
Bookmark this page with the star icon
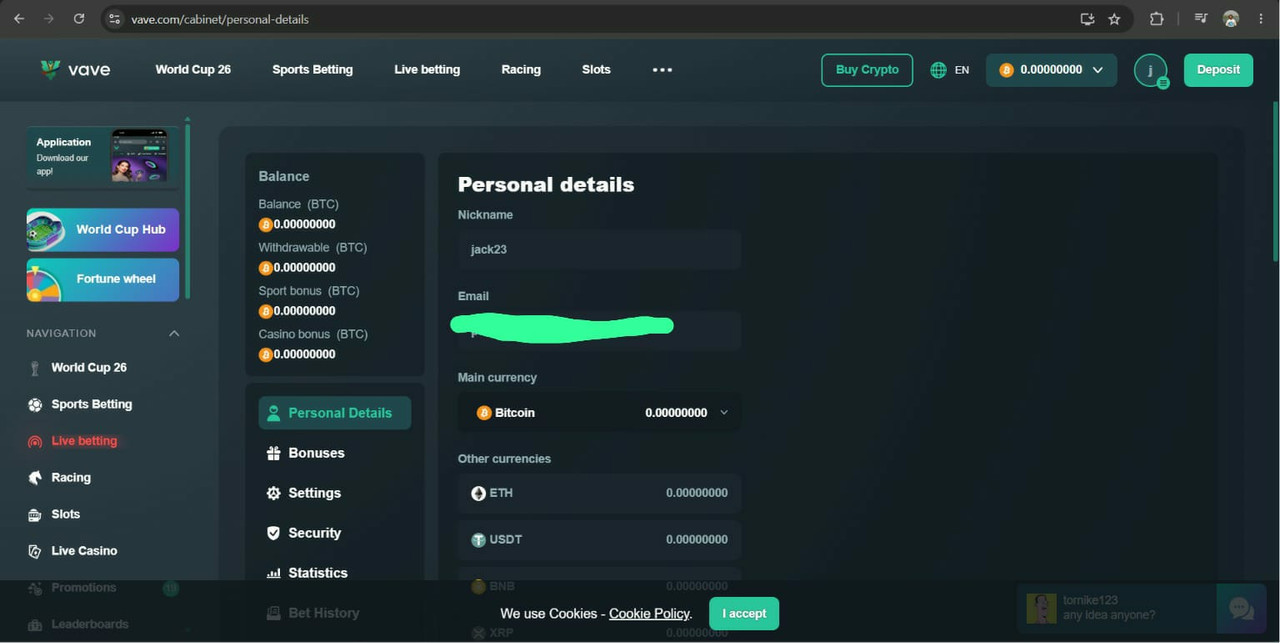click(x=1114, y=19)
